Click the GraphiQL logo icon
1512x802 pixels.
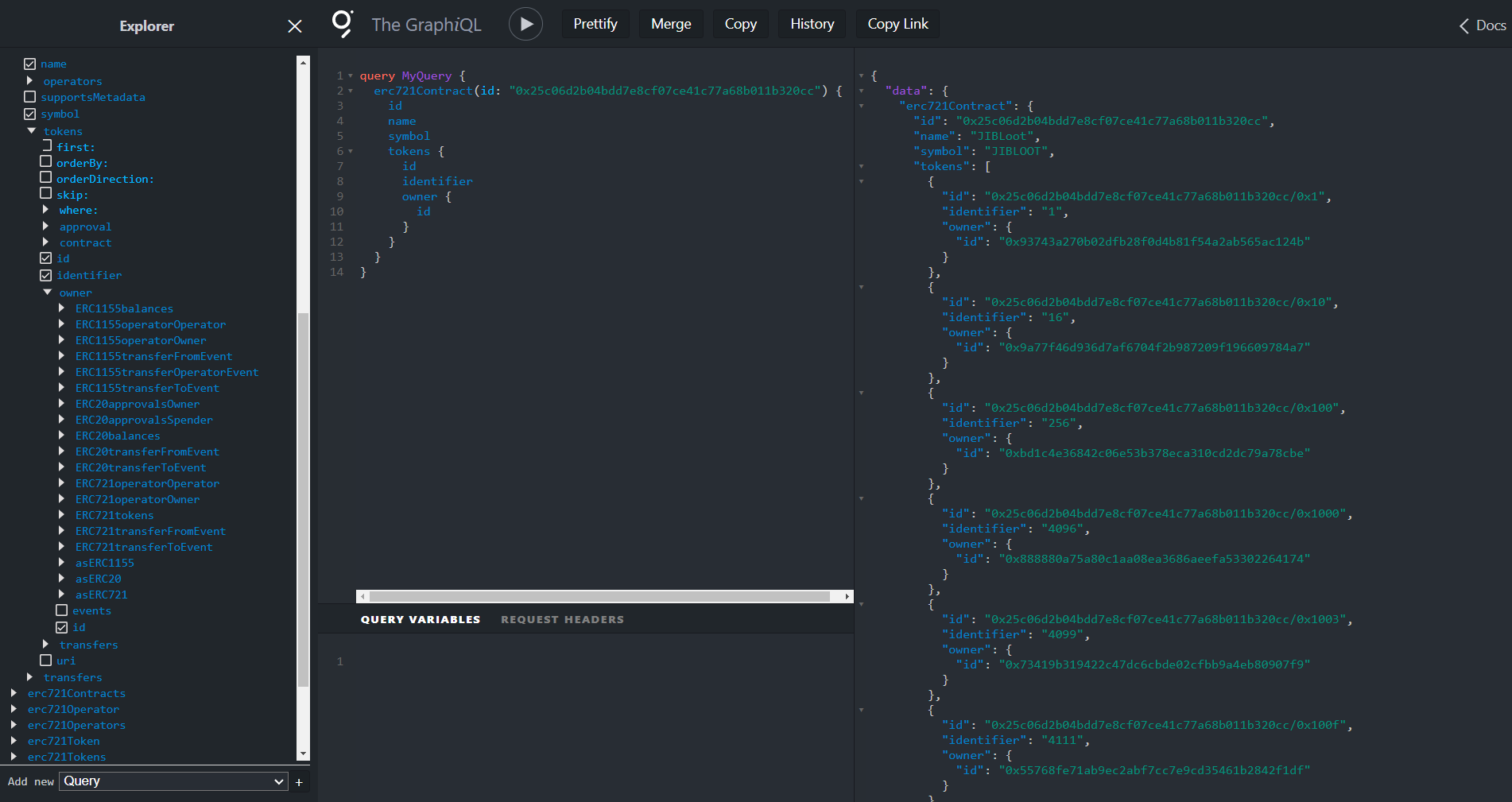point(342,24)
